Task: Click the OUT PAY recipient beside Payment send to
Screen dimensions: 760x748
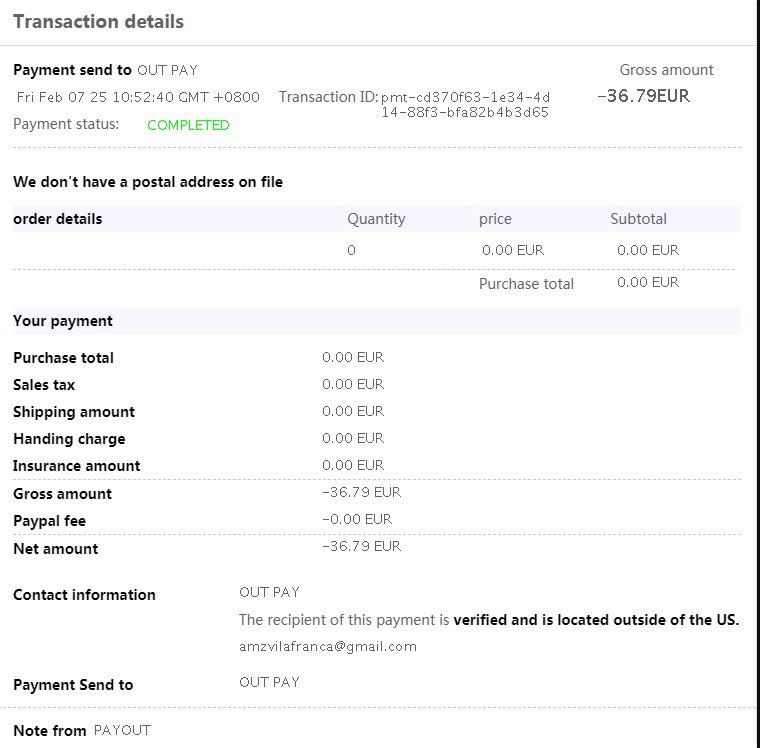Action: coord(167,70)
